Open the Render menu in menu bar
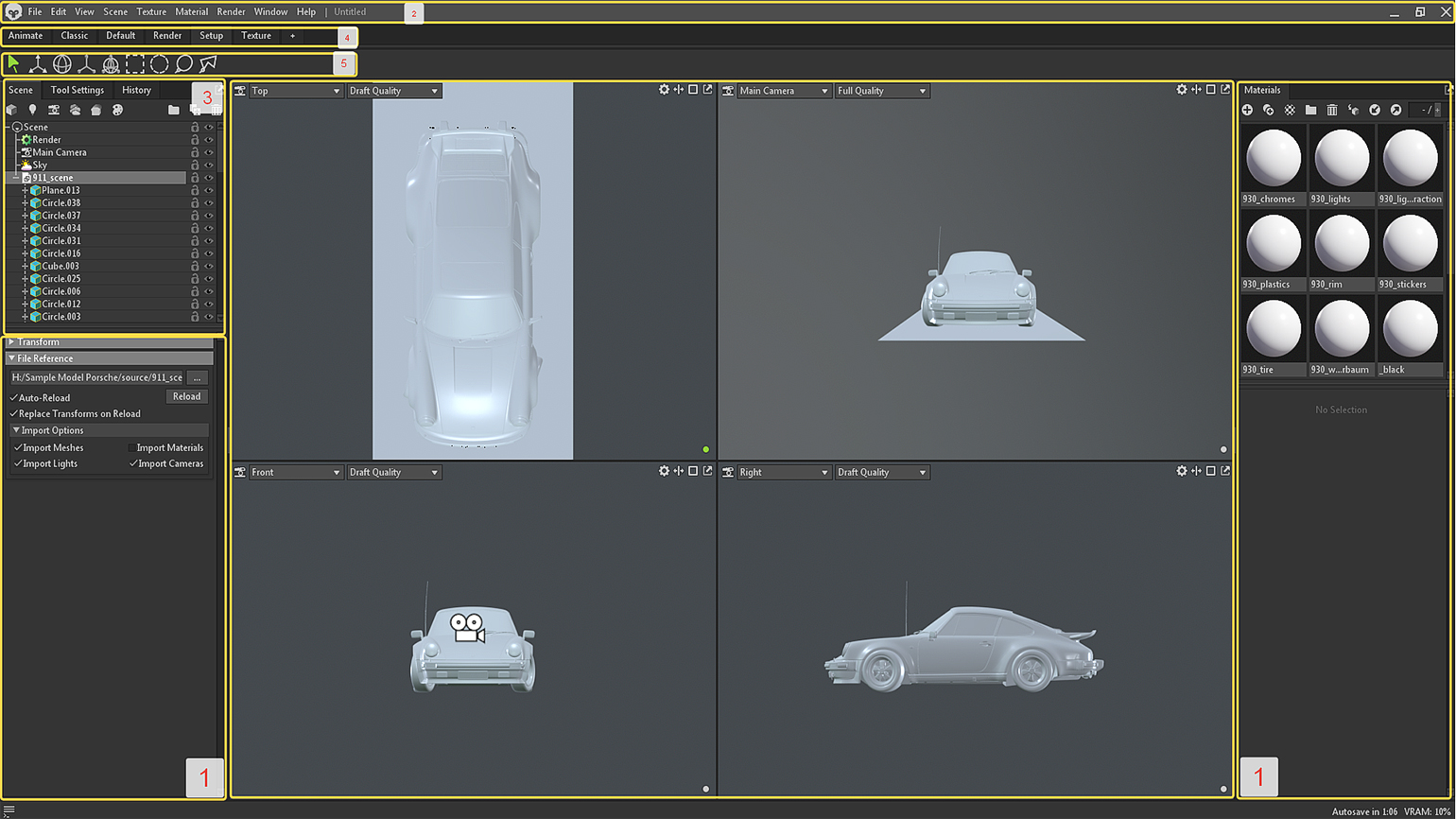1456x819 pixels. click(231, 12)
